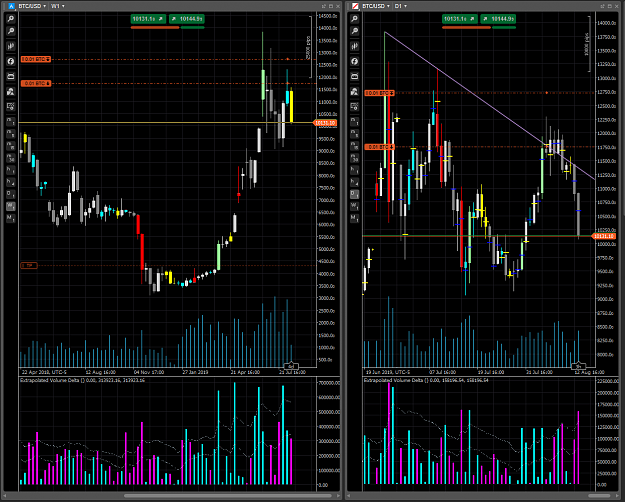Click the fifth toolbar icon in D1 chart

(354, 76)
